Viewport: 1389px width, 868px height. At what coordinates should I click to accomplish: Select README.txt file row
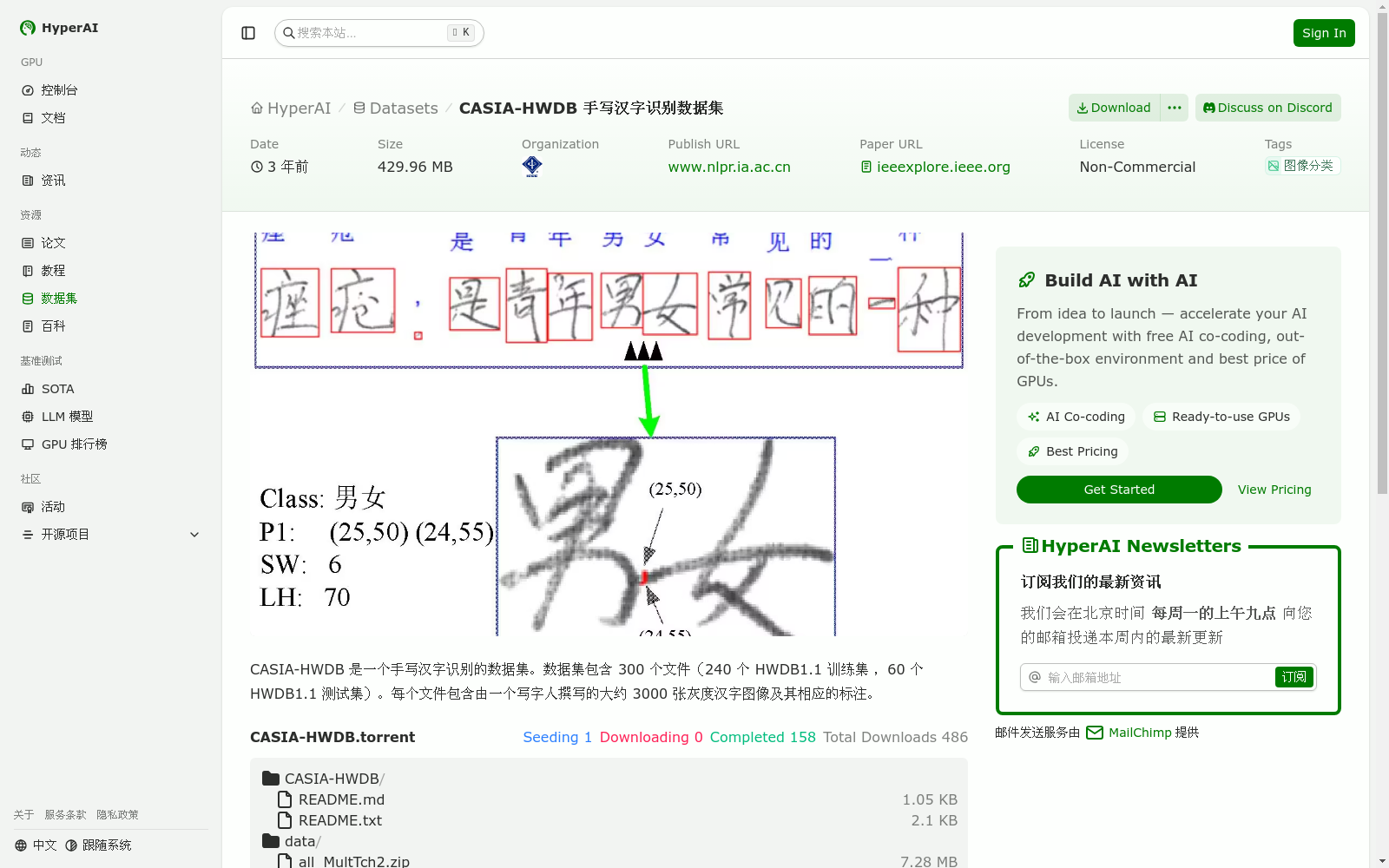pyautogui.click(x=609, y=820)
